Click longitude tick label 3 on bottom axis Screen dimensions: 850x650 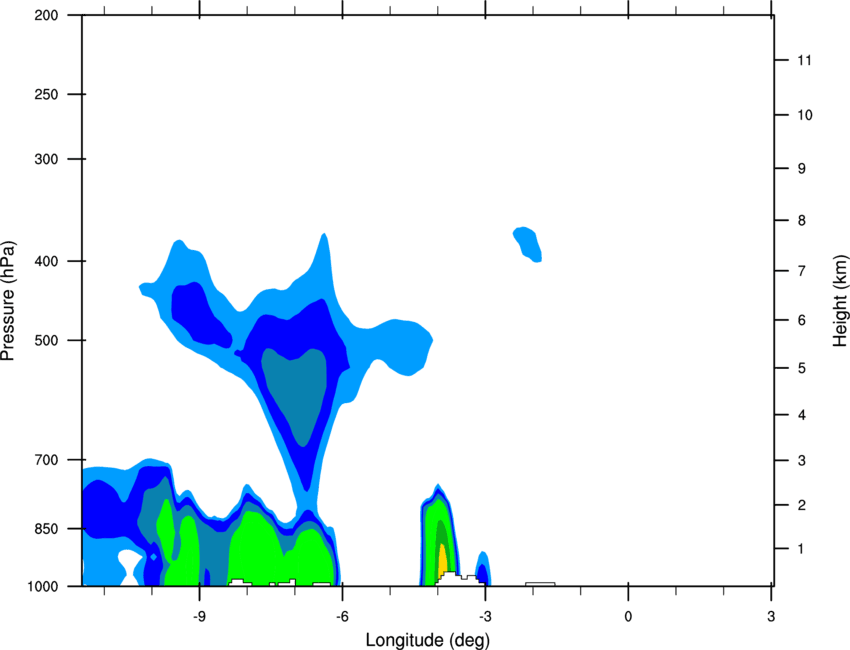point(771,617)
